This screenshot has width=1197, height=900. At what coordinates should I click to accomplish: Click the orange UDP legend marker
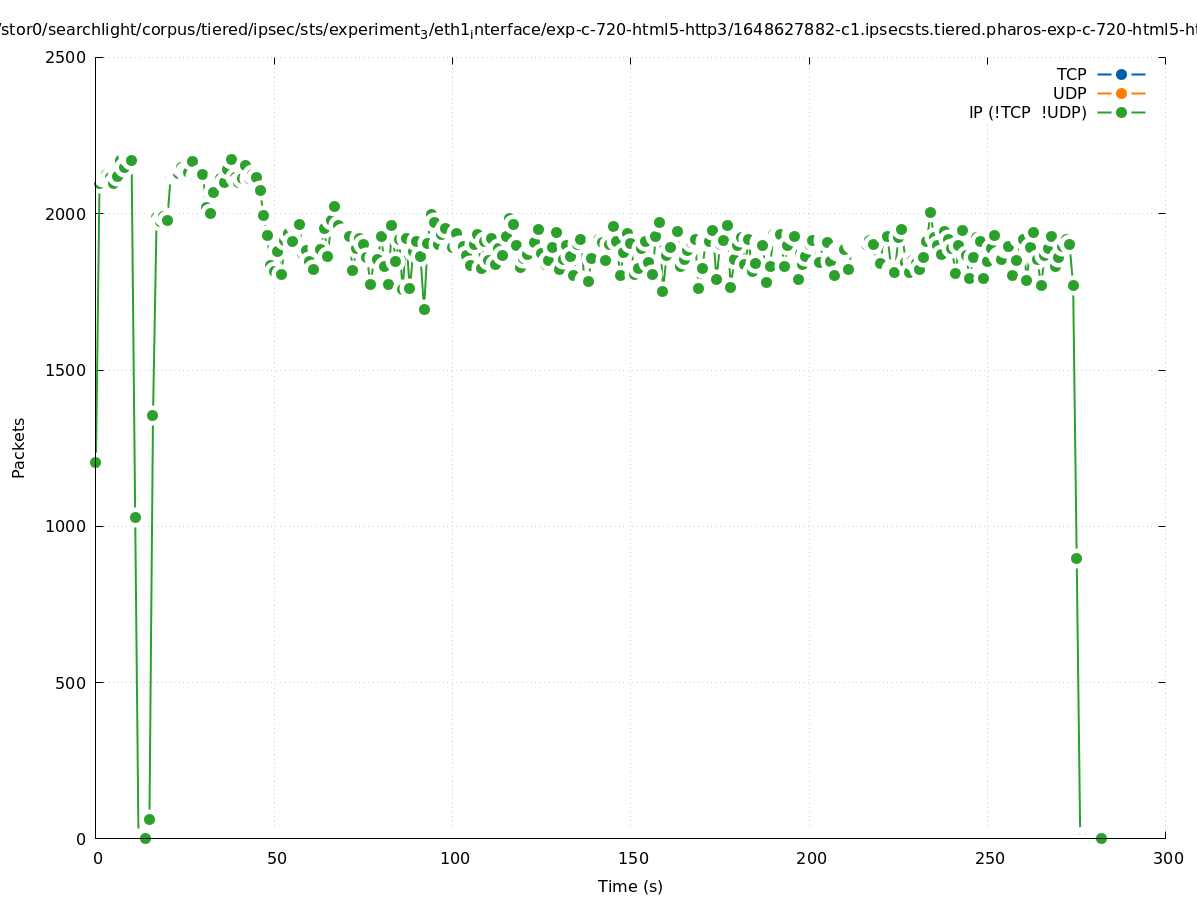[1121, 93]
